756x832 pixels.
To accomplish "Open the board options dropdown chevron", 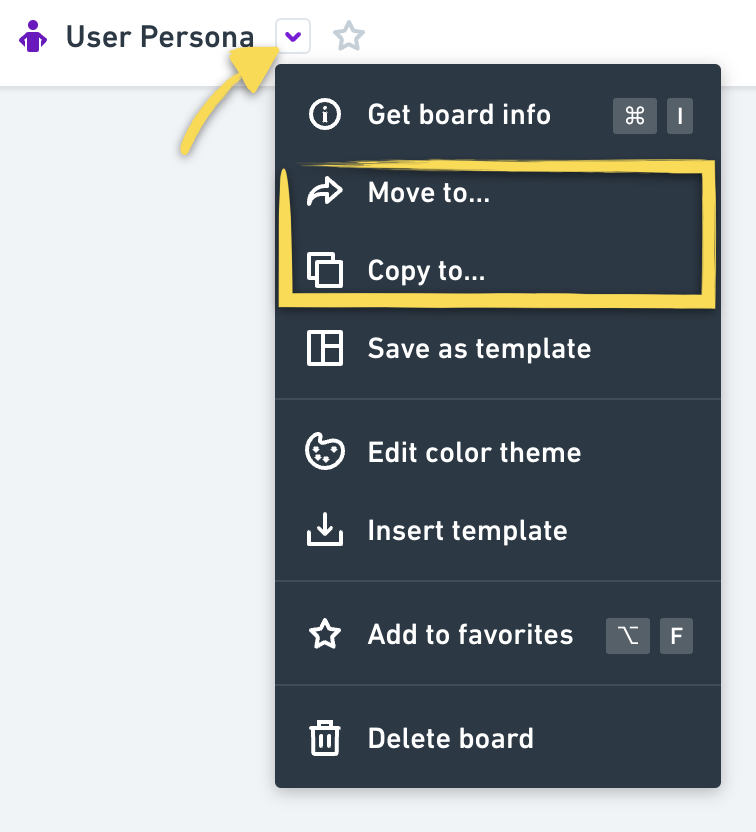I will pyautogui.click(x=293, y=36).
